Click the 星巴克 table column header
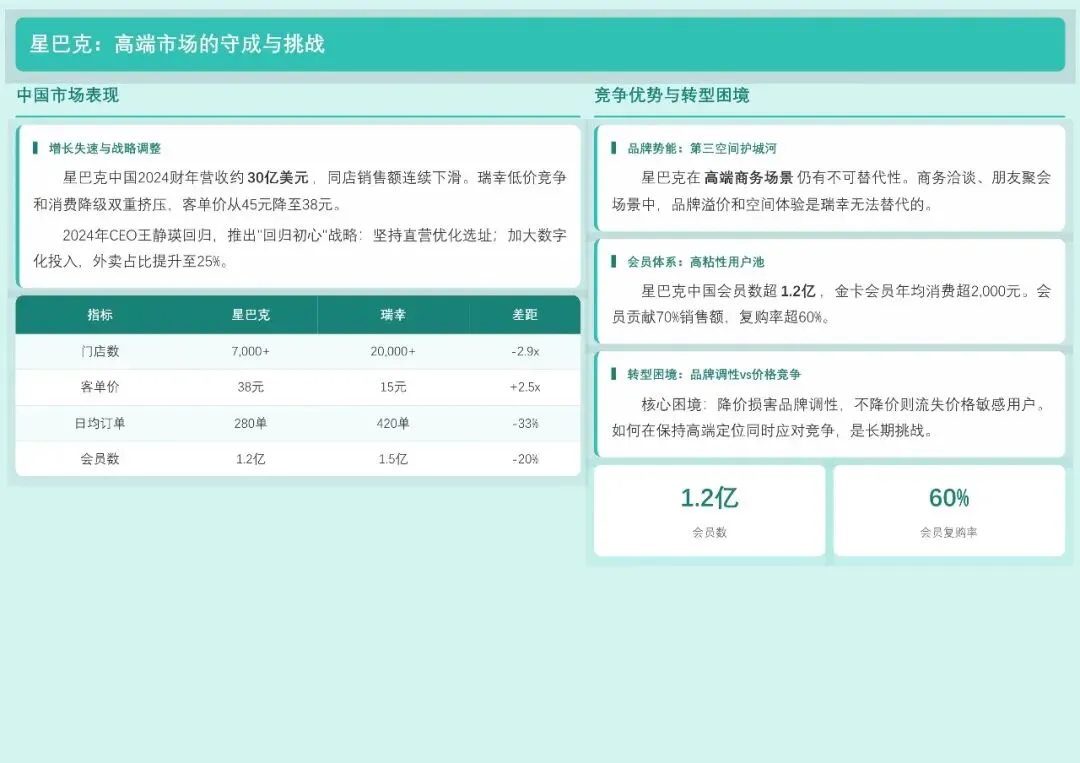This screenshot has width=1080, height=763. [251, 315]
